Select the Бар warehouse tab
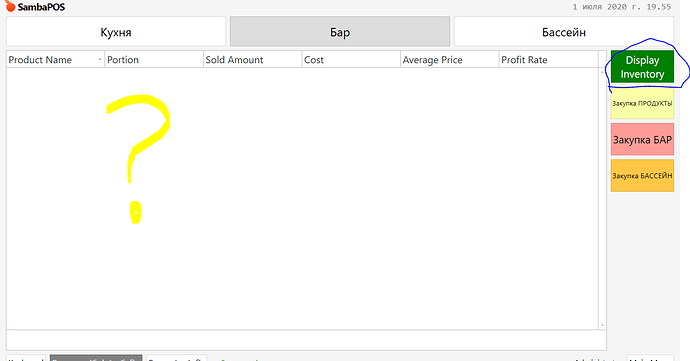Screen dimensions: 690x361 tap(340, 32)
